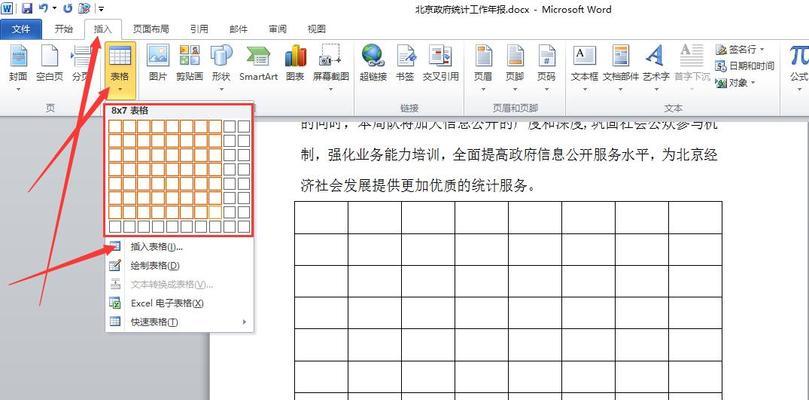The image size is (809, 400).
Task: Open the Customize Quick Access Toolbar dropdown
Action: [101, 9]
